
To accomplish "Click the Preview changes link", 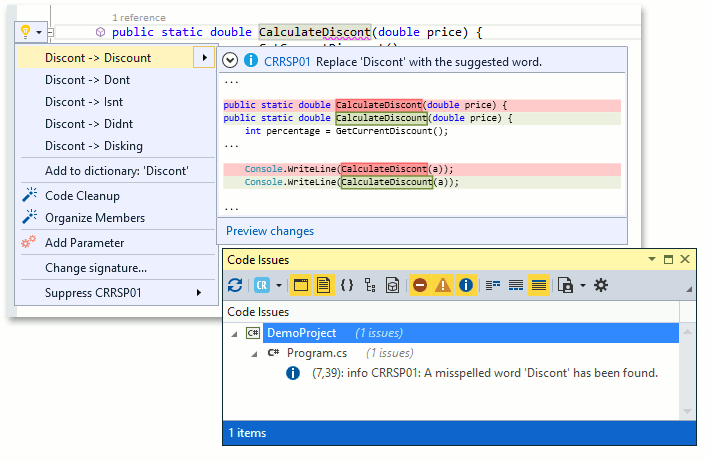I will coord(269,231).
